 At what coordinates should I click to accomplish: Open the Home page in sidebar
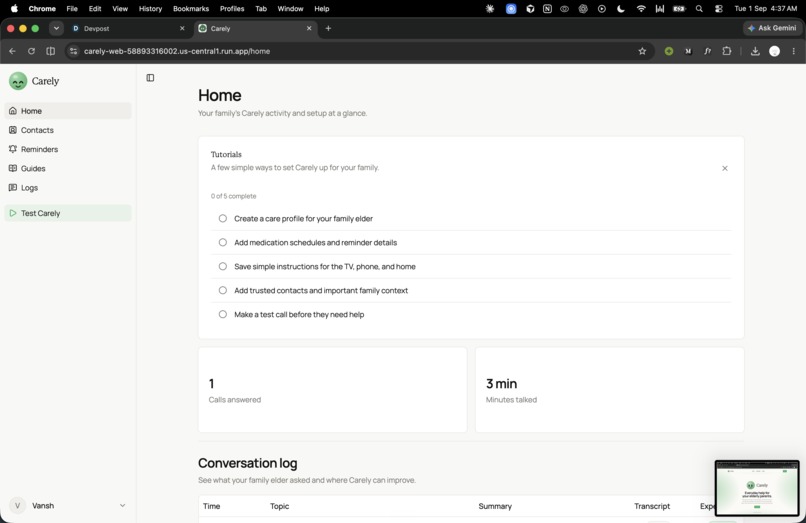coord(68,111)
